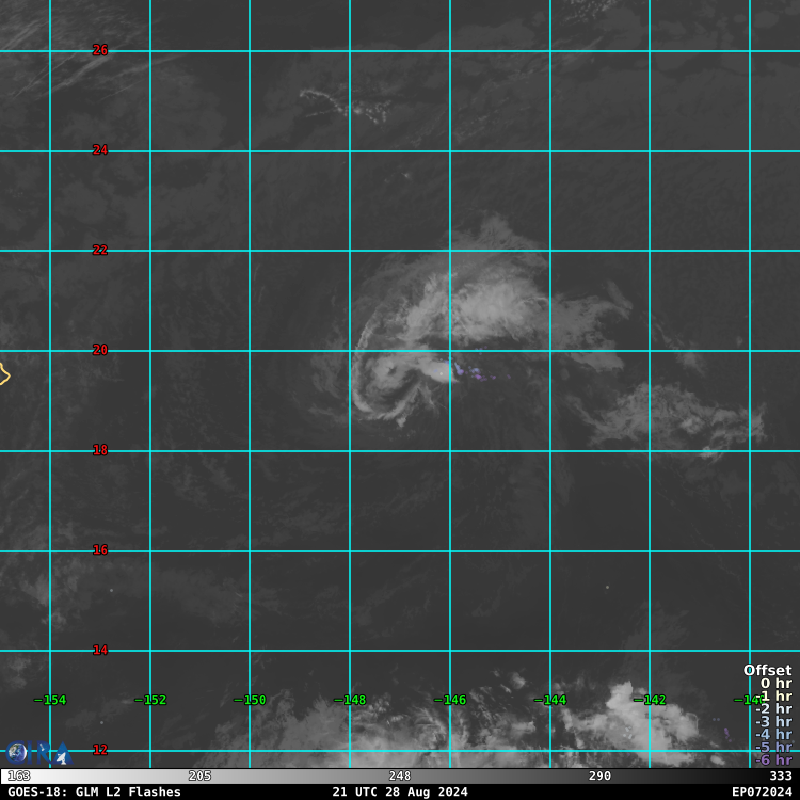Image resolution: width=800 pixels, height=800 pixels.
Task: Select the '0 hr' offset legend entry
Action: point(775,683)
